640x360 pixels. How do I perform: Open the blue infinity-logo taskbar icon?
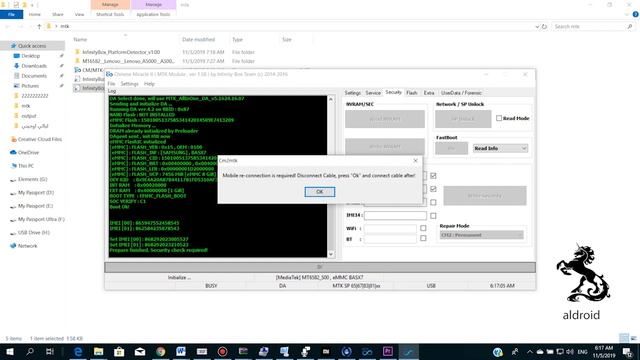pos(367,351)
